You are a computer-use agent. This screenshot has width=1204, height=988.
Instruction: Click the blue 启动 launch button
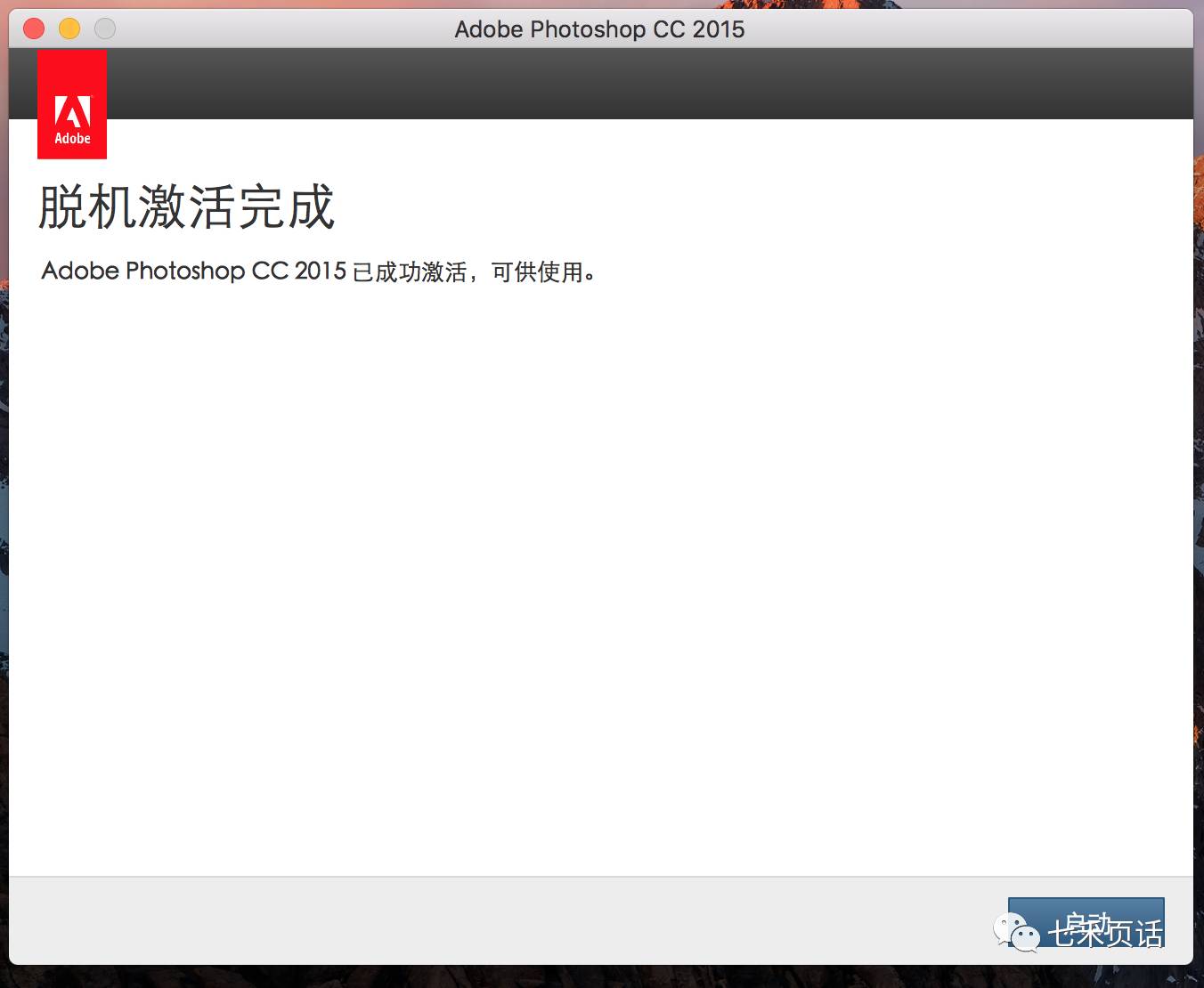point(1086,922)
